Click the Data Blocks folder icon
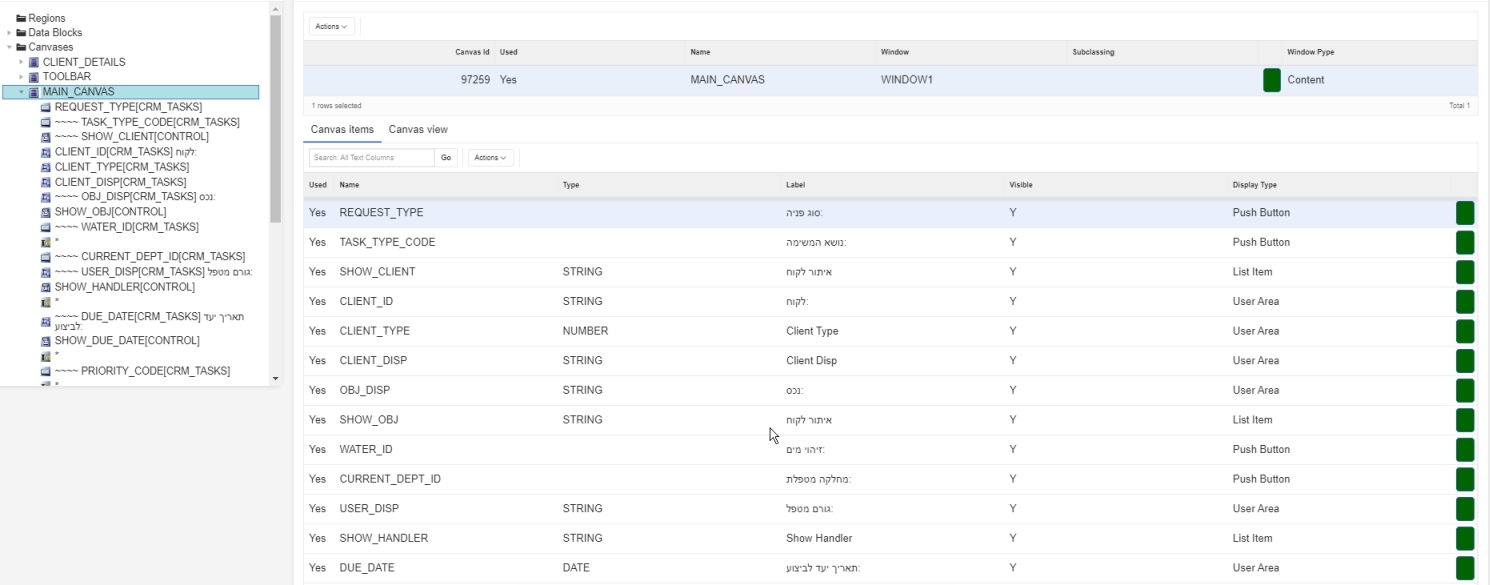 tap(21, 33)
